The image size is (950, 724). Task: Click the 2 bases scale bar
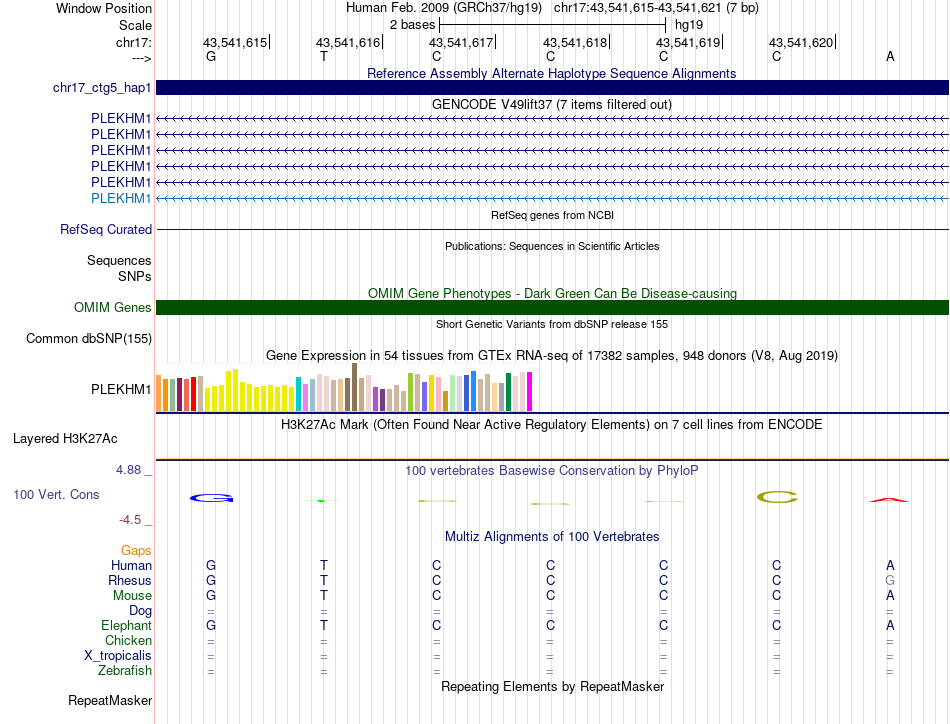pos(553,25)
